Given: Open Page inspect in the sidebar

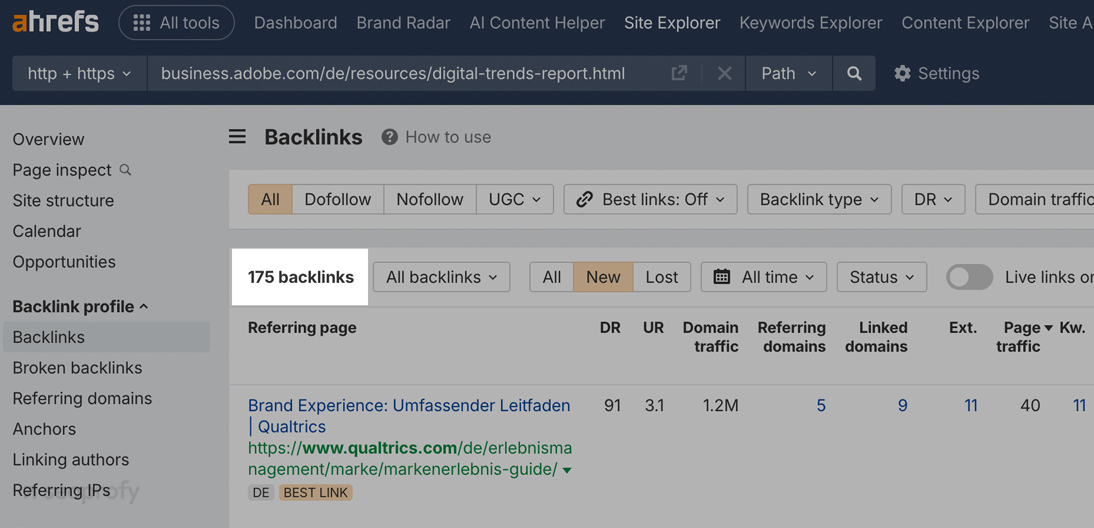Looking at the screenshot, I should [62, 169].
